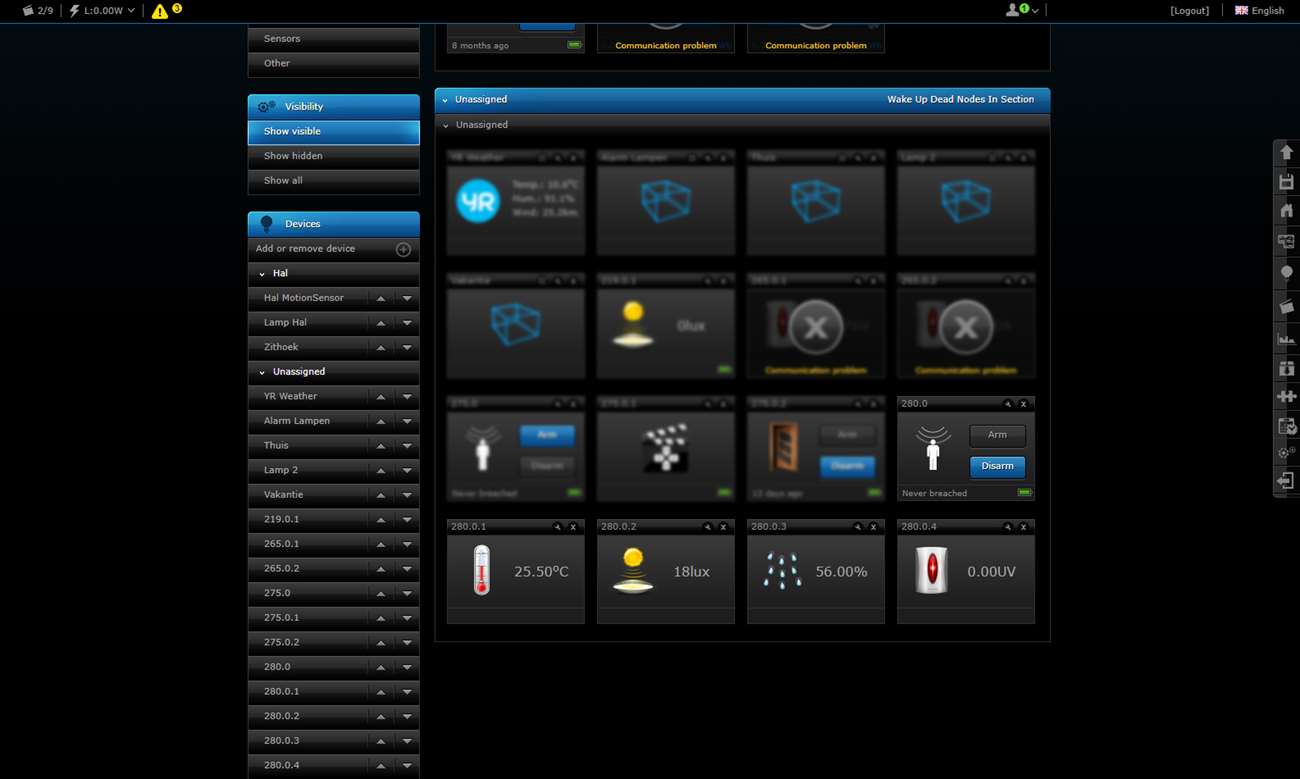Open the power load L:0.00W dropdown

click(103, 11)
